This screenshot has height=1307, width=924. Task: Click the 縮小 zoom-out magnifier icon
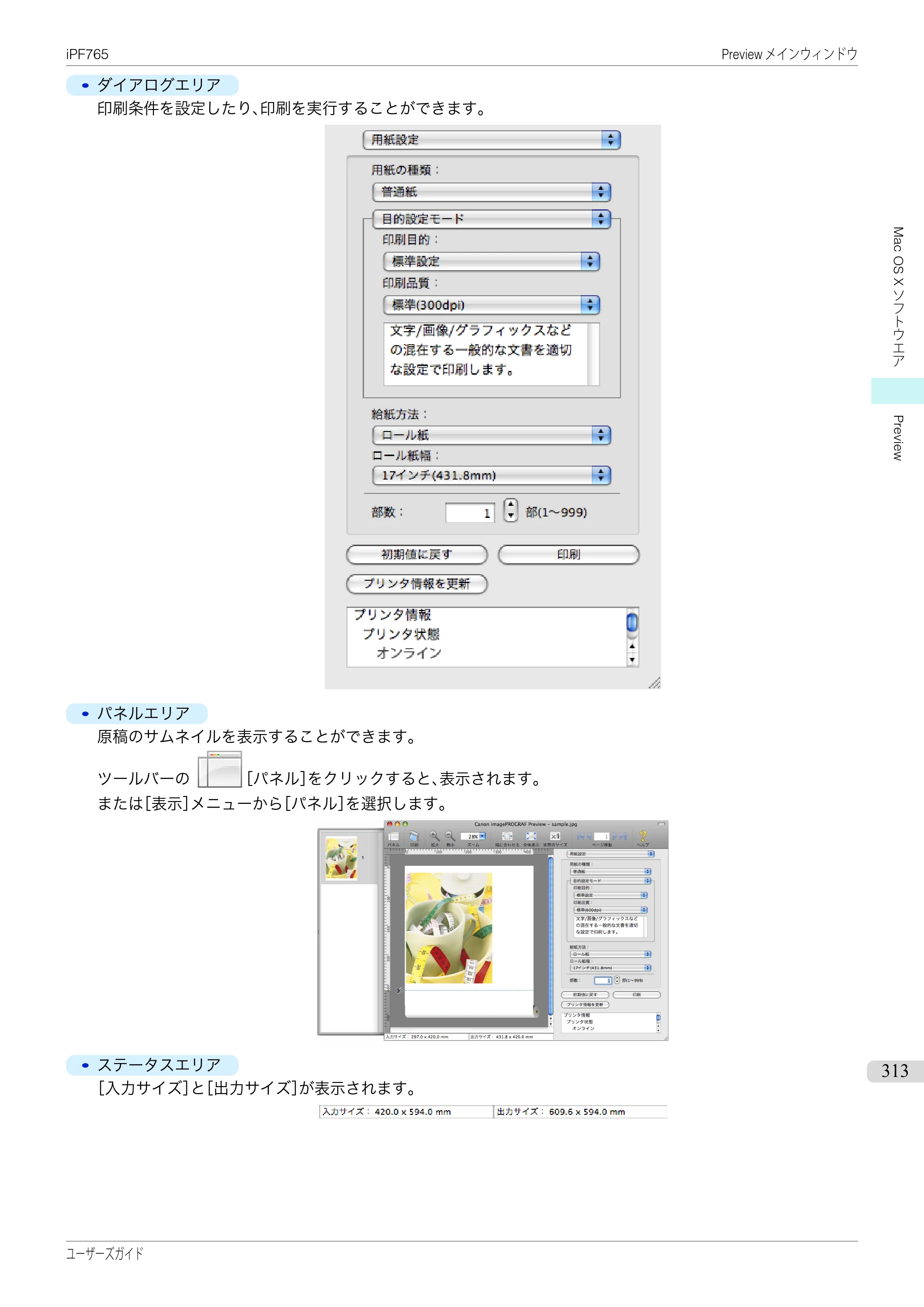pyautogui.click(x=450, y=836)
